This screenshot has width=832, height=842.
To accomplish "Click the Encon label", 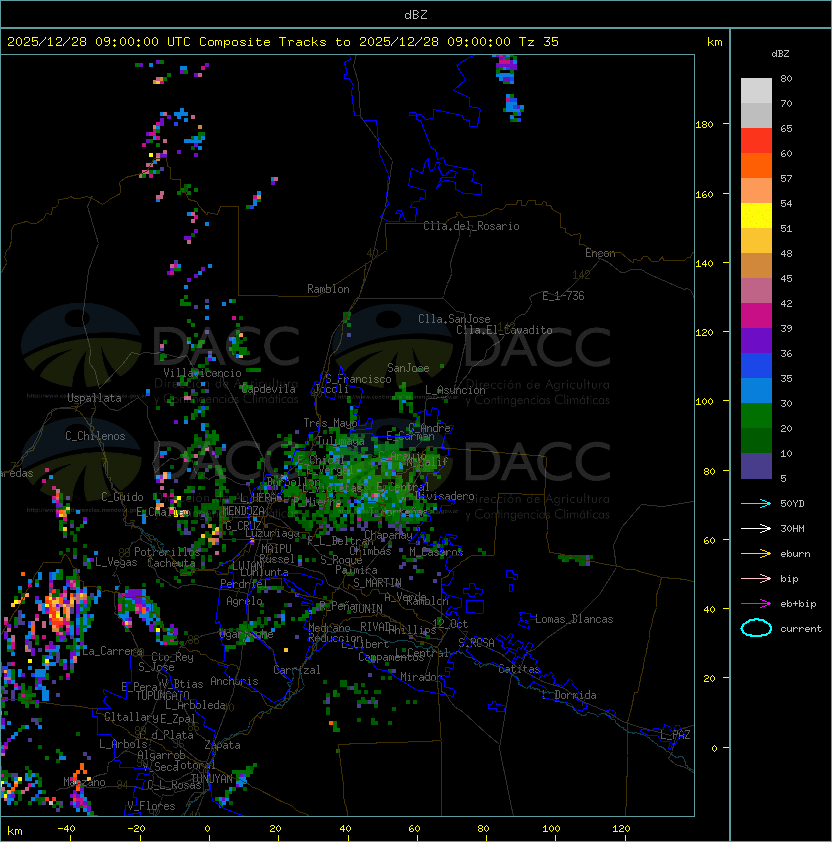I will [x=600, y=253].
